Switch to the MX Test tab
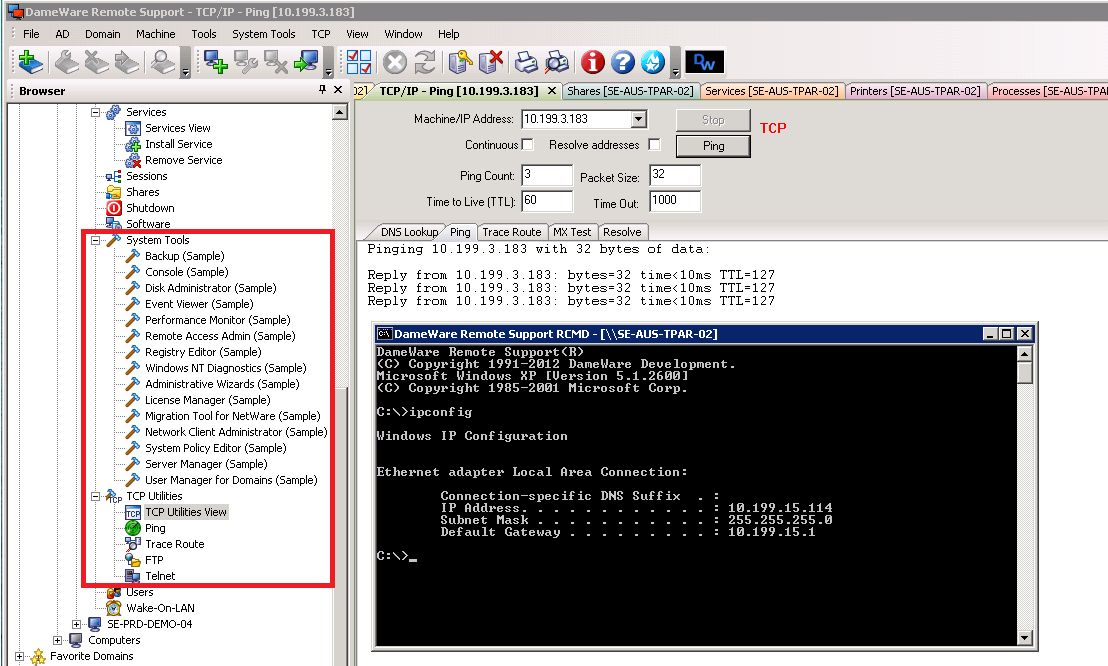Image resolution: width=1108 pixels, height=666 pixels. tap(572, 232)
